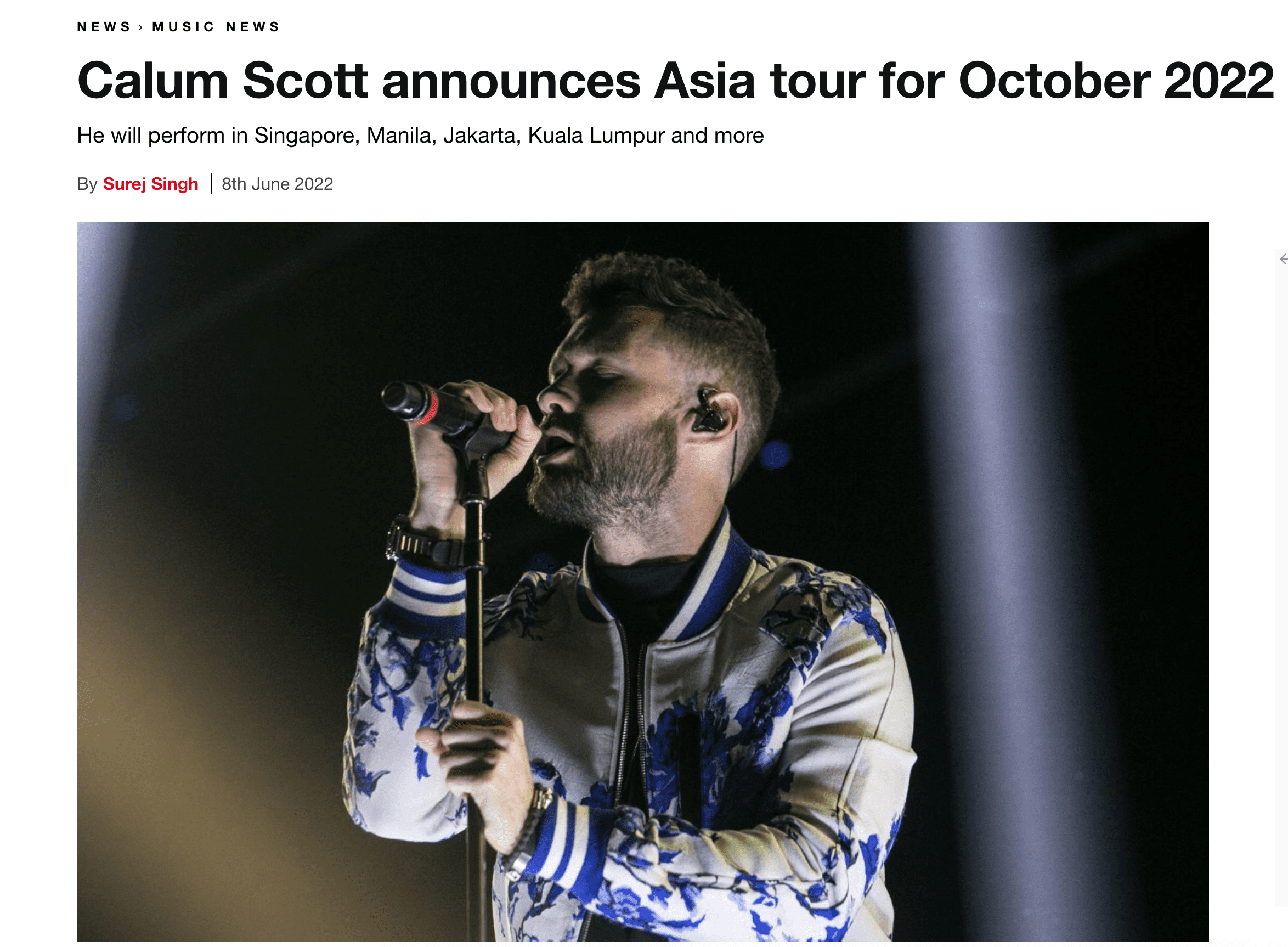Open author Surej Singh's profile link
The width and height of the screenshot is (1288, 947).
tap(151, 184)
